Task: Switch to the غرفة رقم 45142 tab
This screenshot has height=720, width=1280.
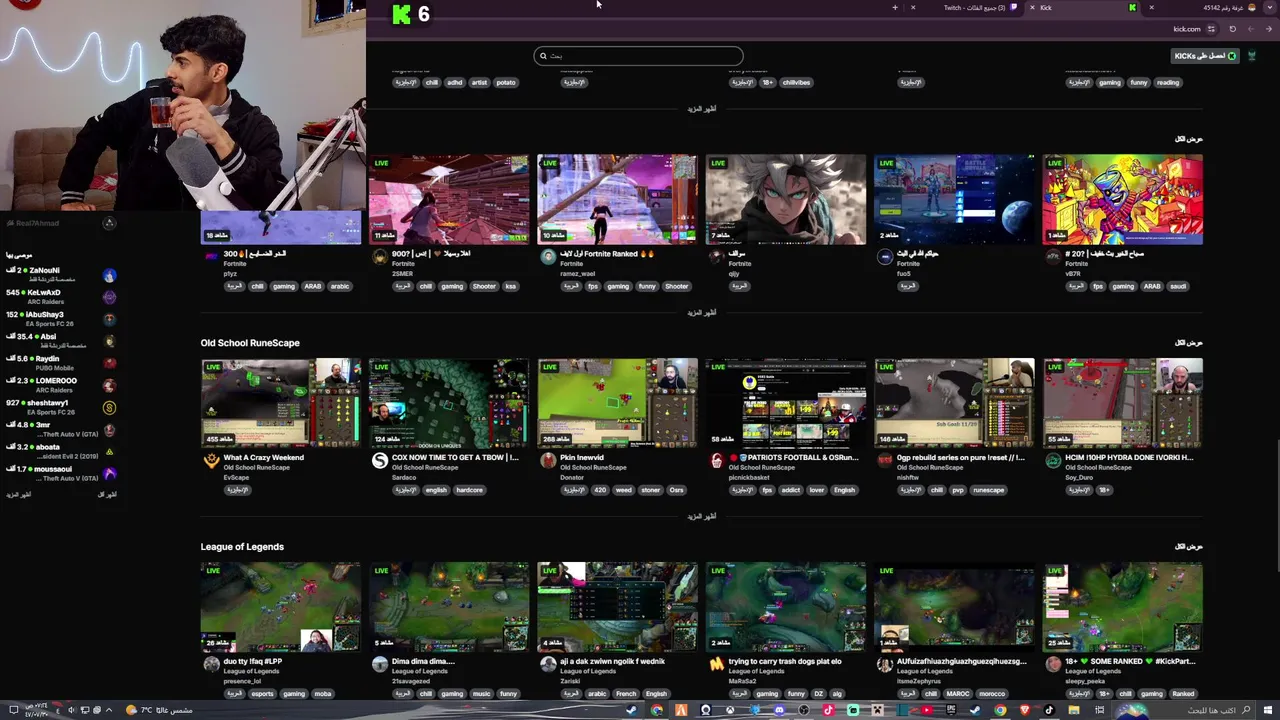Action: click(1202, 7)
